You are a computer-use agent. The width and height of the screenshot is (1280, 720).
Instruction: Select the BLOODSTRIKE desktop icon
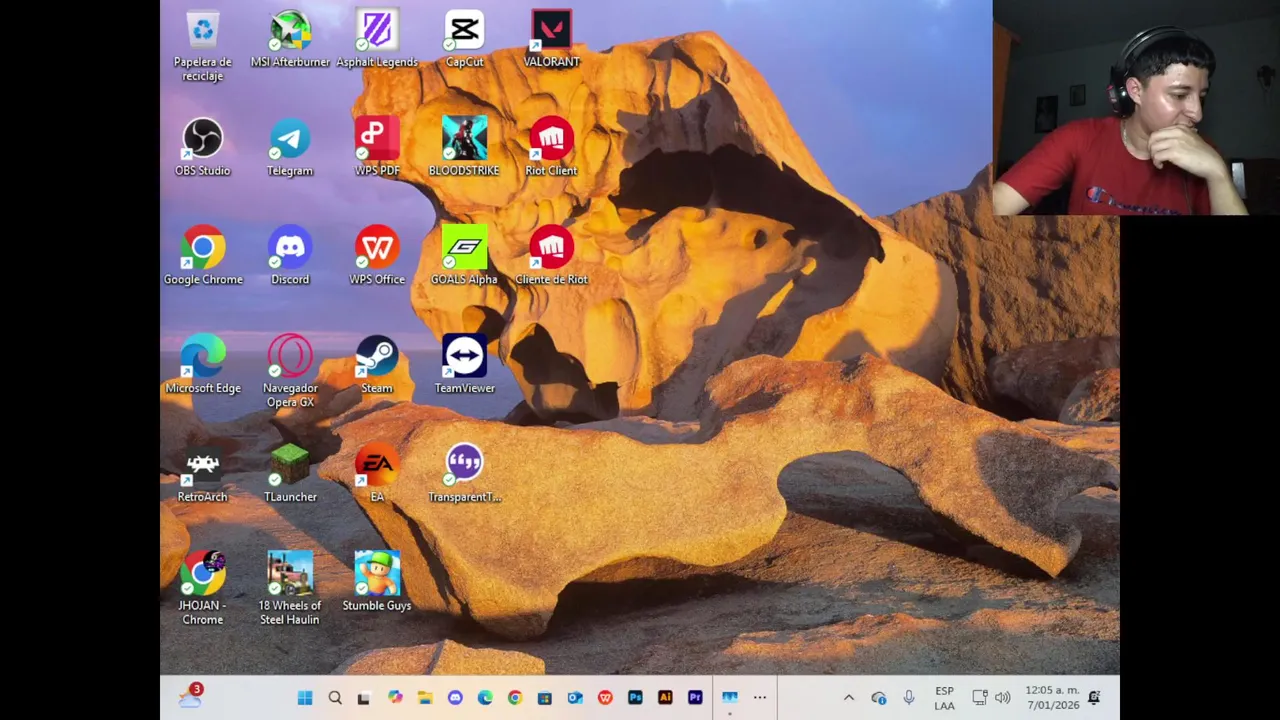(x=464, y=148)
